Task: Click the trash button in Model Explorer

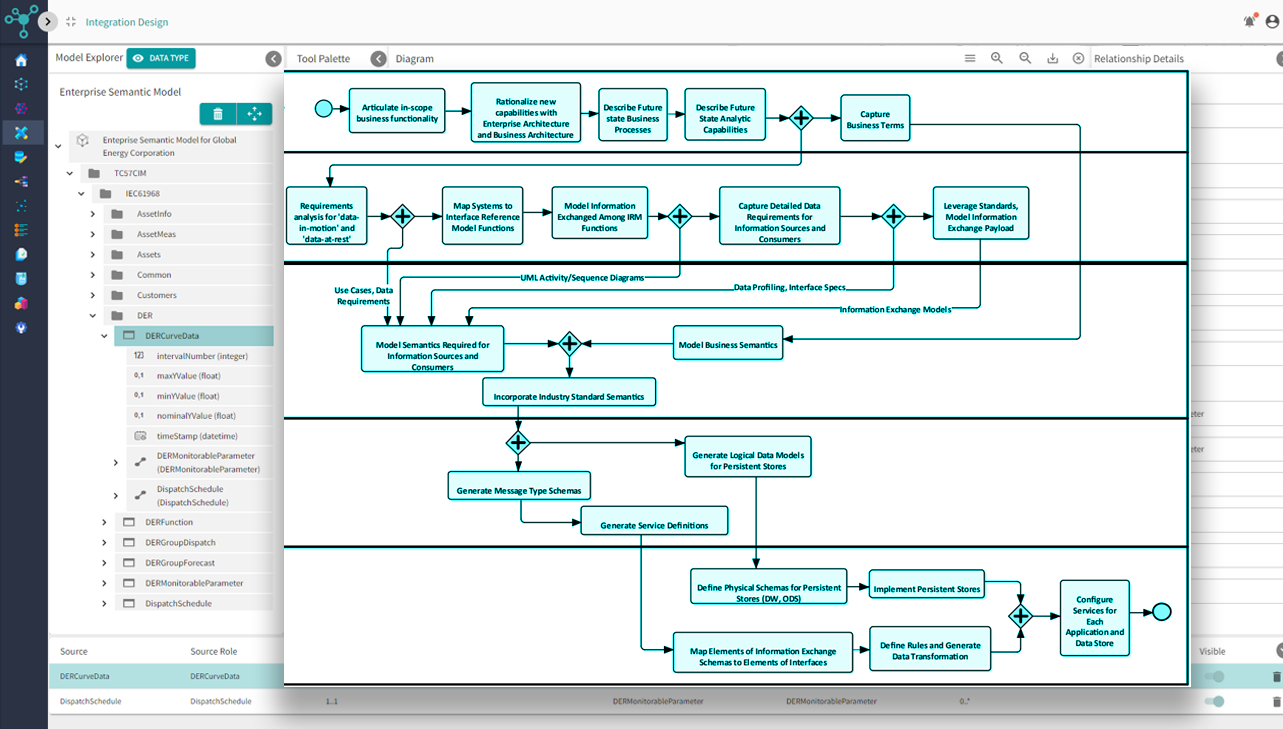Action: (x=217, y=114)
